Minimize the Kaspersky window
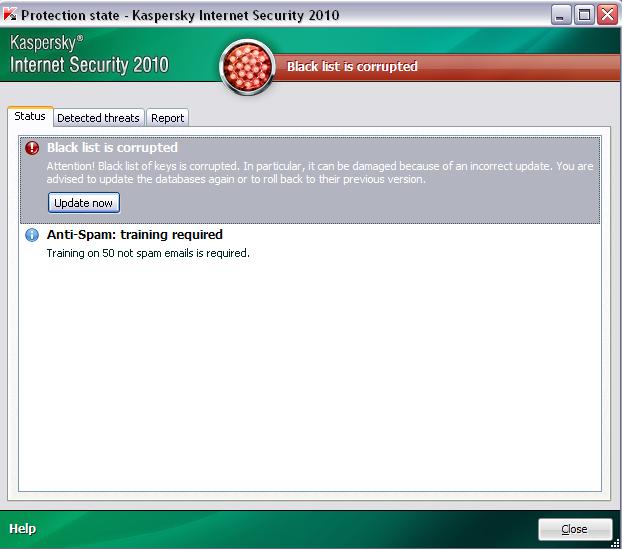This screenshot has width=622, height=550. (x=561, y=15)
